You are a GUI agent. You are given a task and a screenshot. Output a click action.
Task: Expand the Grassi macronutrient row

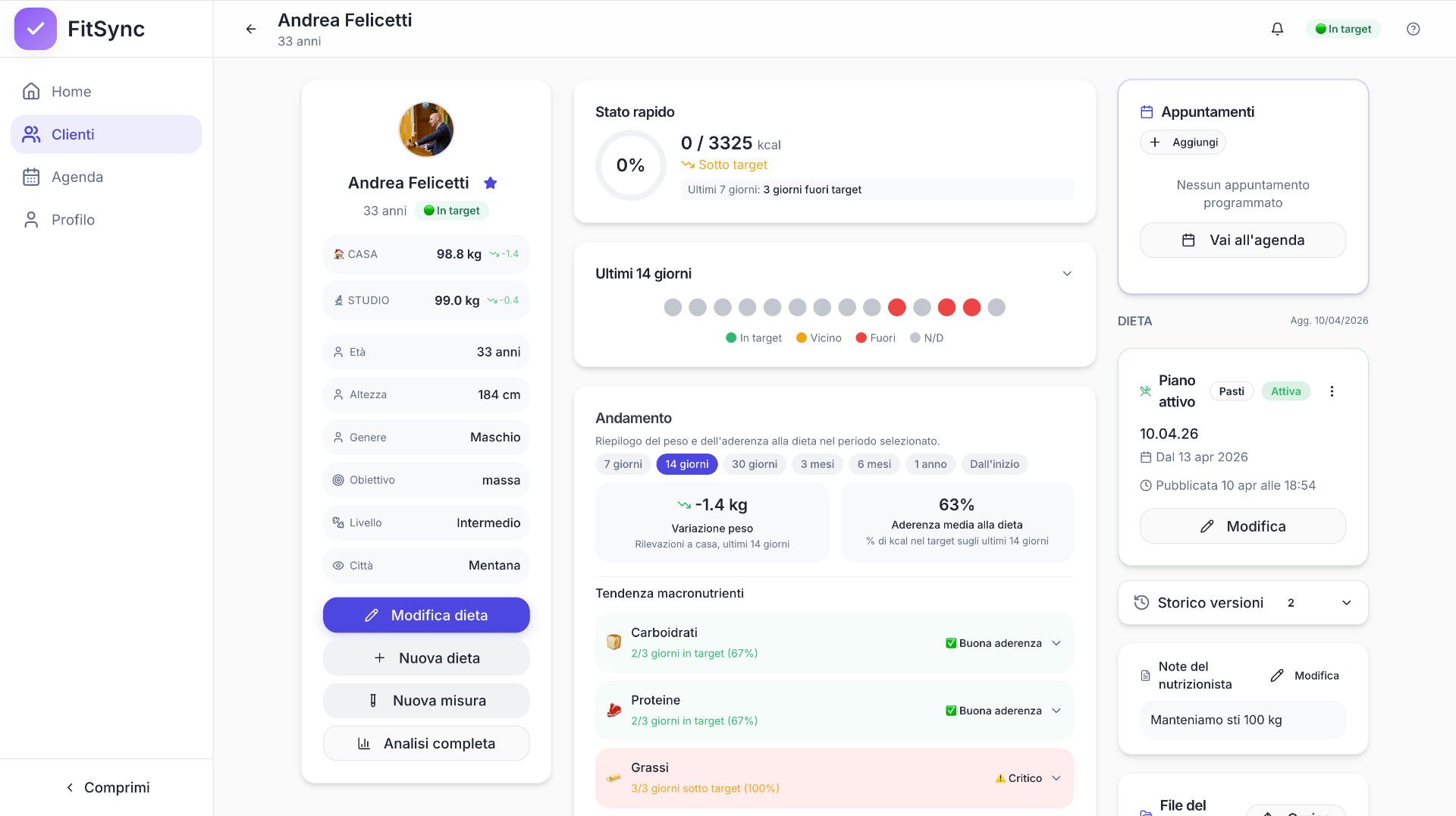tap(834, 778)
